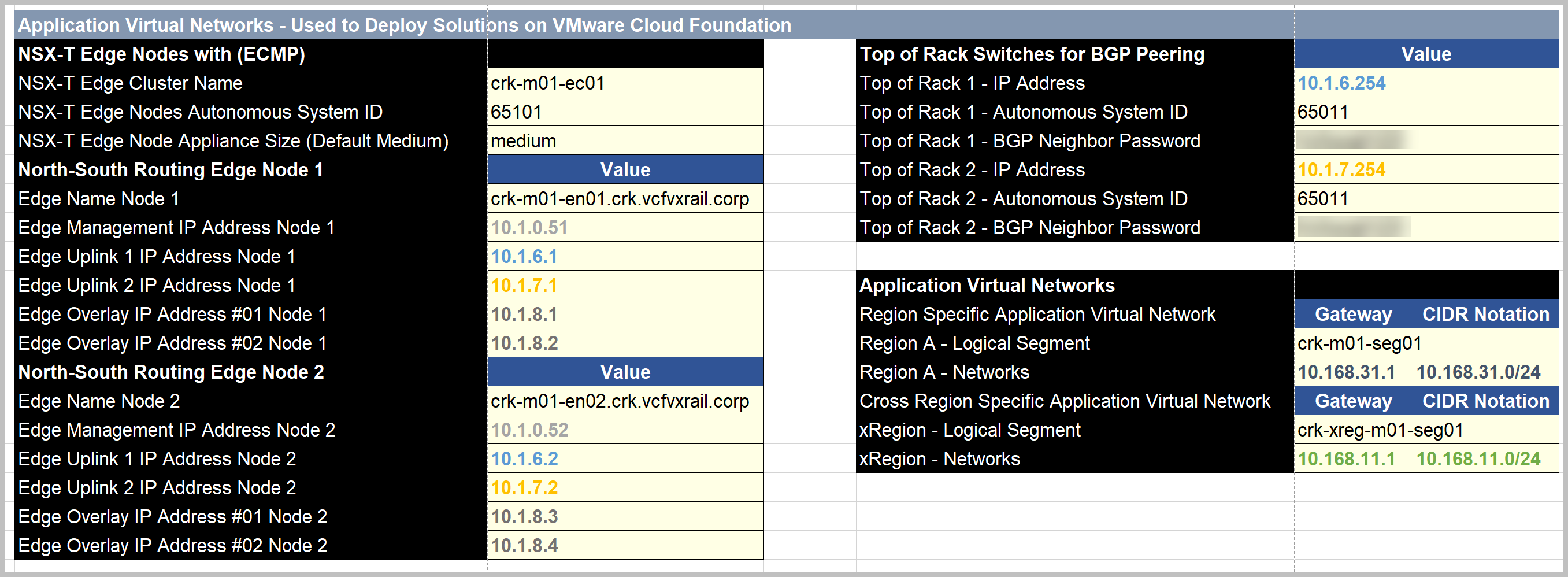Click the blurred Top of Rack 1 BGP password cell
The image size is (1568, 577).
pyautogui.click(x=1426, y=141)
